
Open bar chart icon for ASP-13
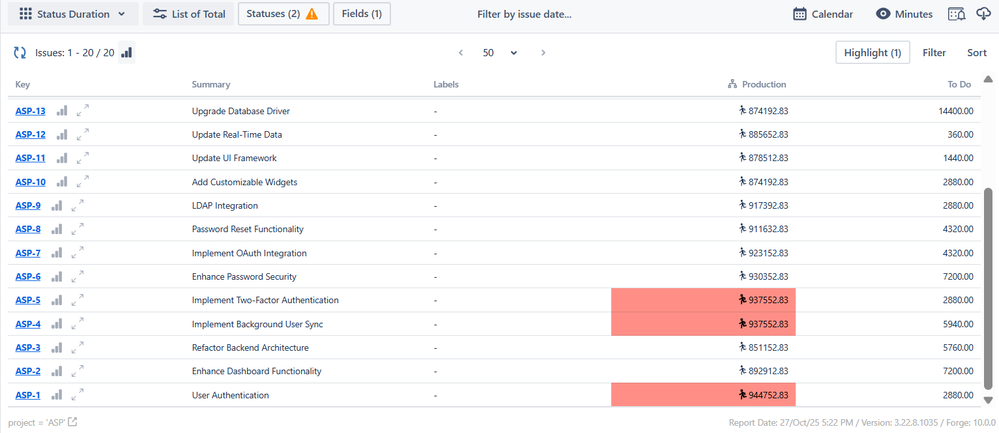62,111
